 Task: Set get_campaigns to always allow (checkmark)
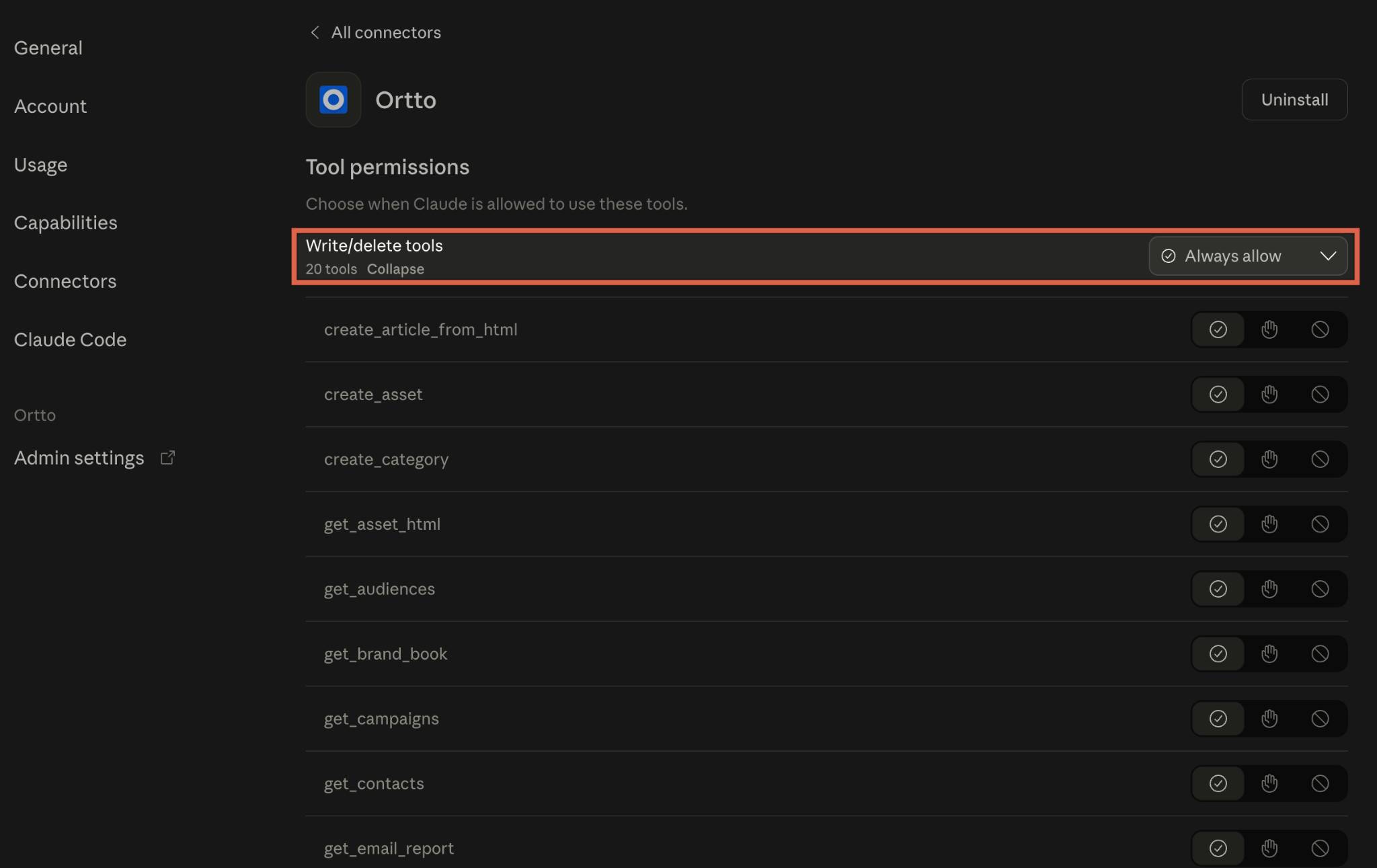tap(1218, 719)
